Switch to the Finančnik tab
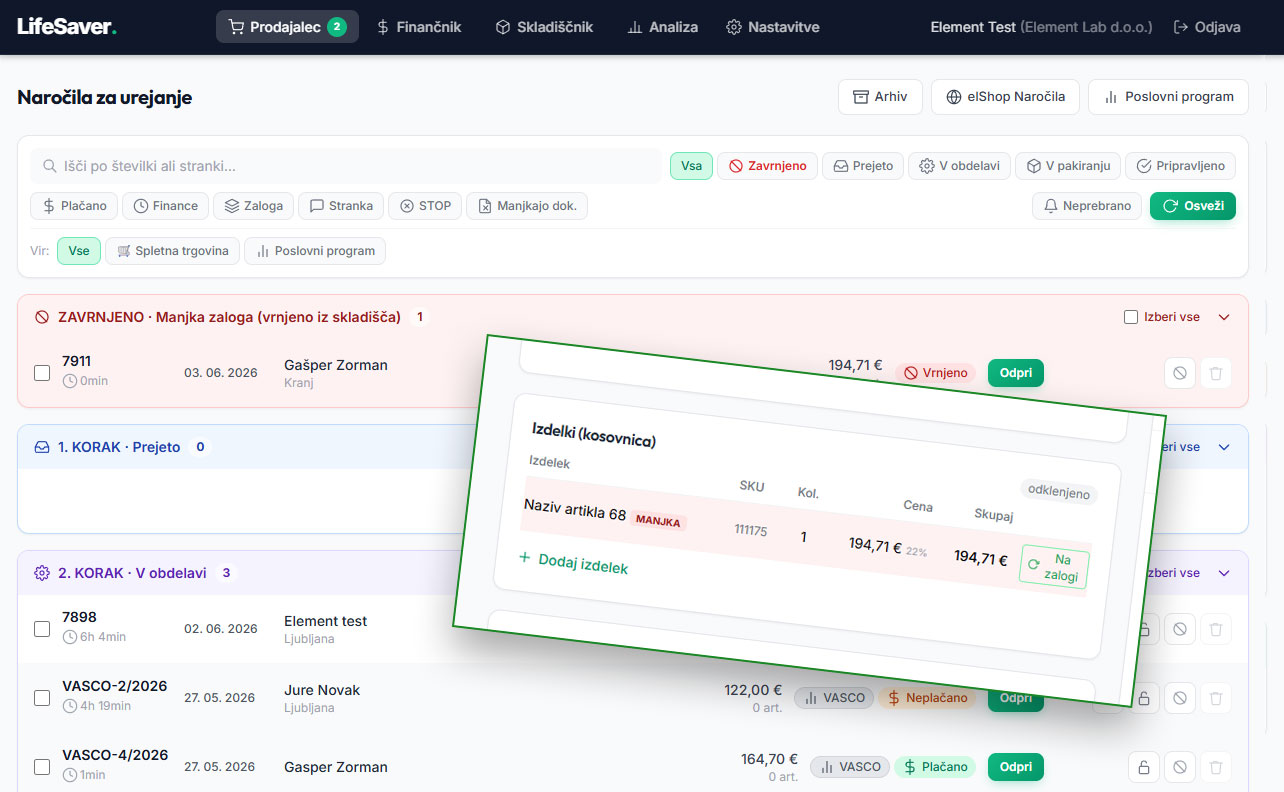This screenshot has width=1284, height=792. click(x=419, y=27)
